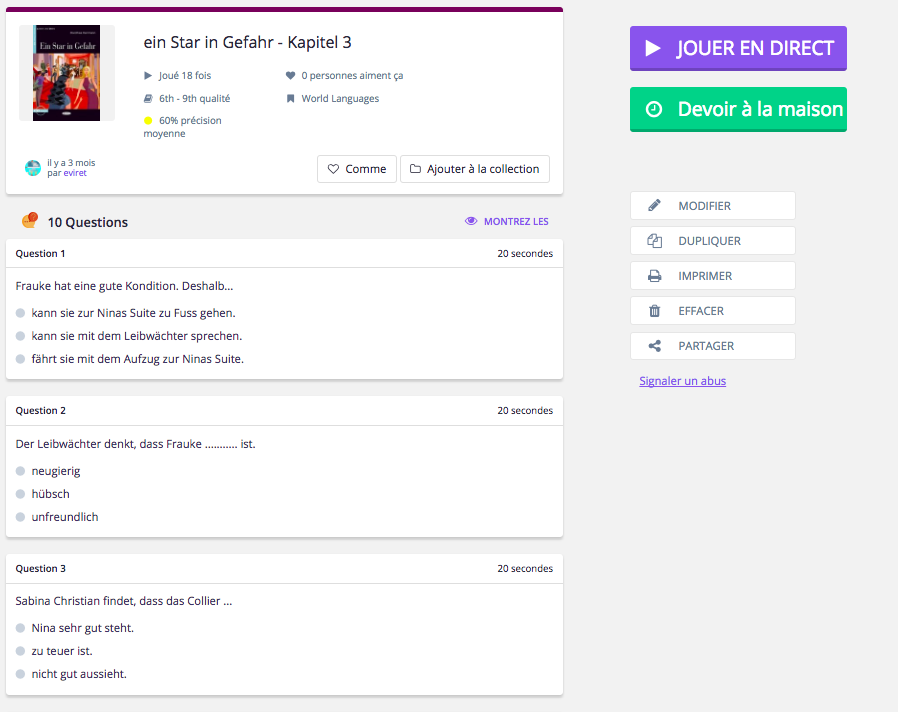This screenshot has height=712, width=898.
Task: Open the 'Signaler un abus' link
Action: 682,381
